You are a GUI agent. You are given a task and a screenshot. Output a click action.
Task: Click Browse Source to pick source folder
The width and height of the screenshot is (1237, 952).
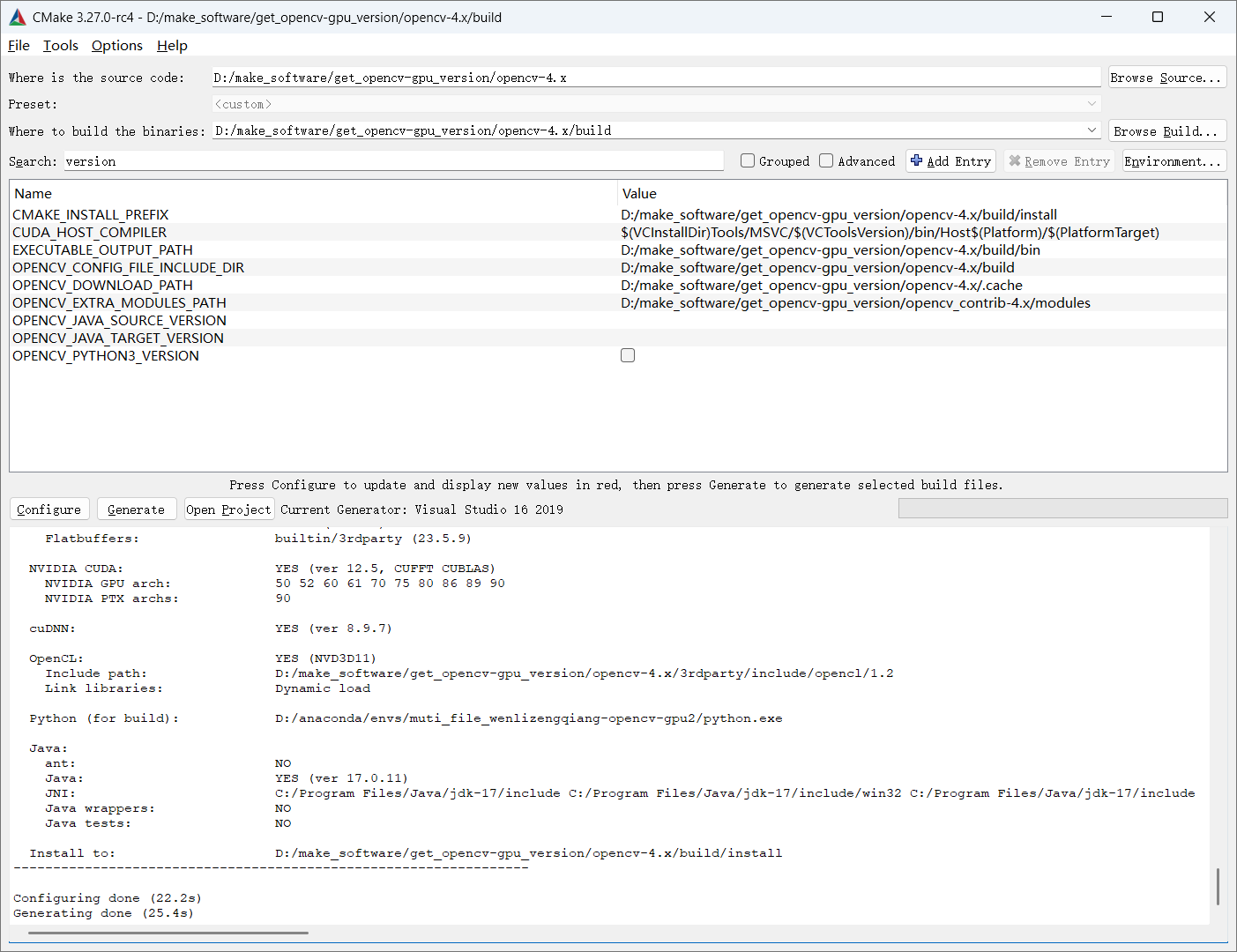click(1166, 77)
